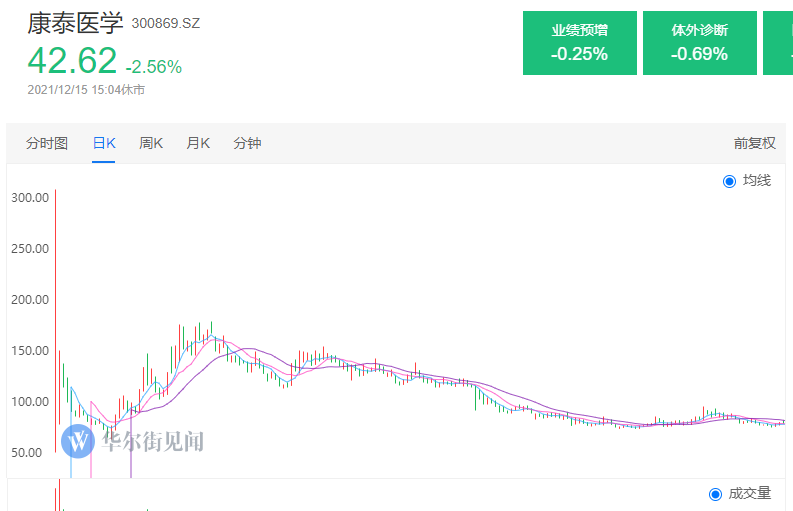Click the stock code 300869.SZ

(166, 23)
